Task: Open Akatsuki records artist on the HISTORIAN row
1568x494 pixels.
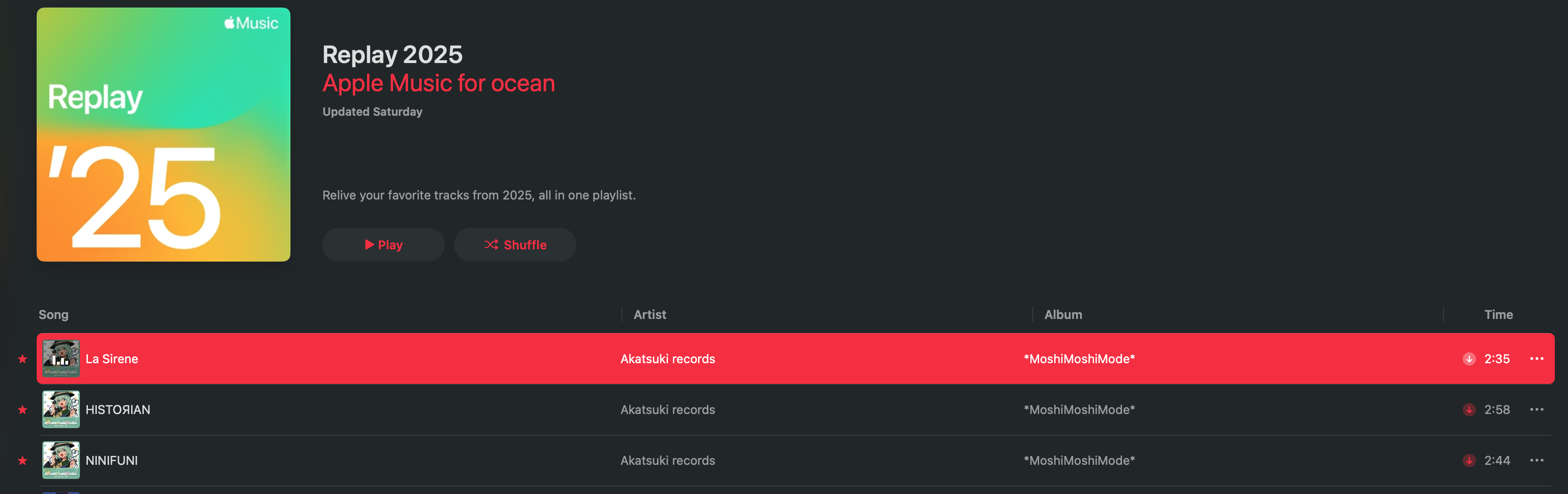Action: [667, 410]
